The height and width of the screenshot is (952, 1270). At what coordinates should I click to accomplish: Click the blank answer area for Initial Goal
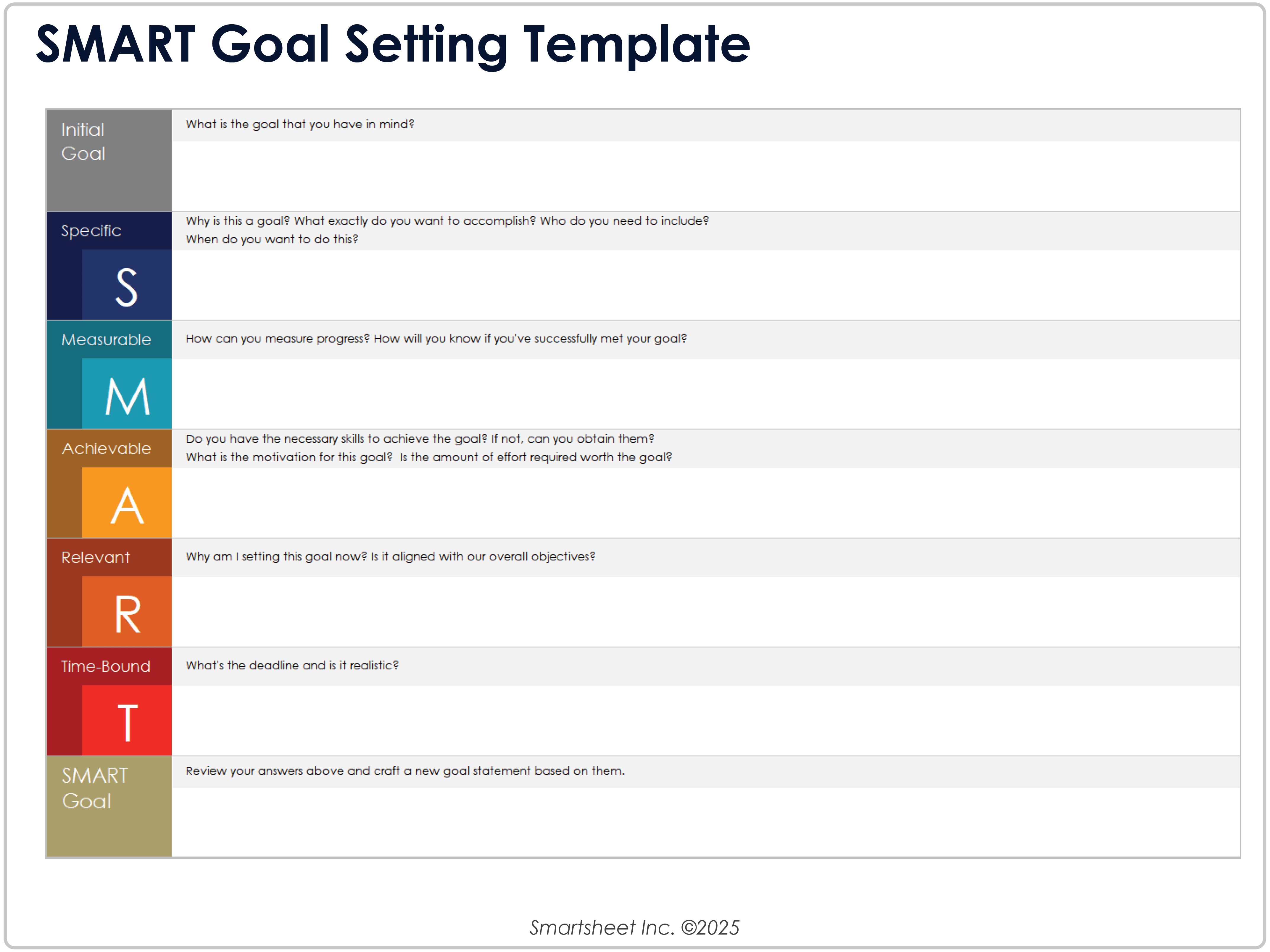705,176
